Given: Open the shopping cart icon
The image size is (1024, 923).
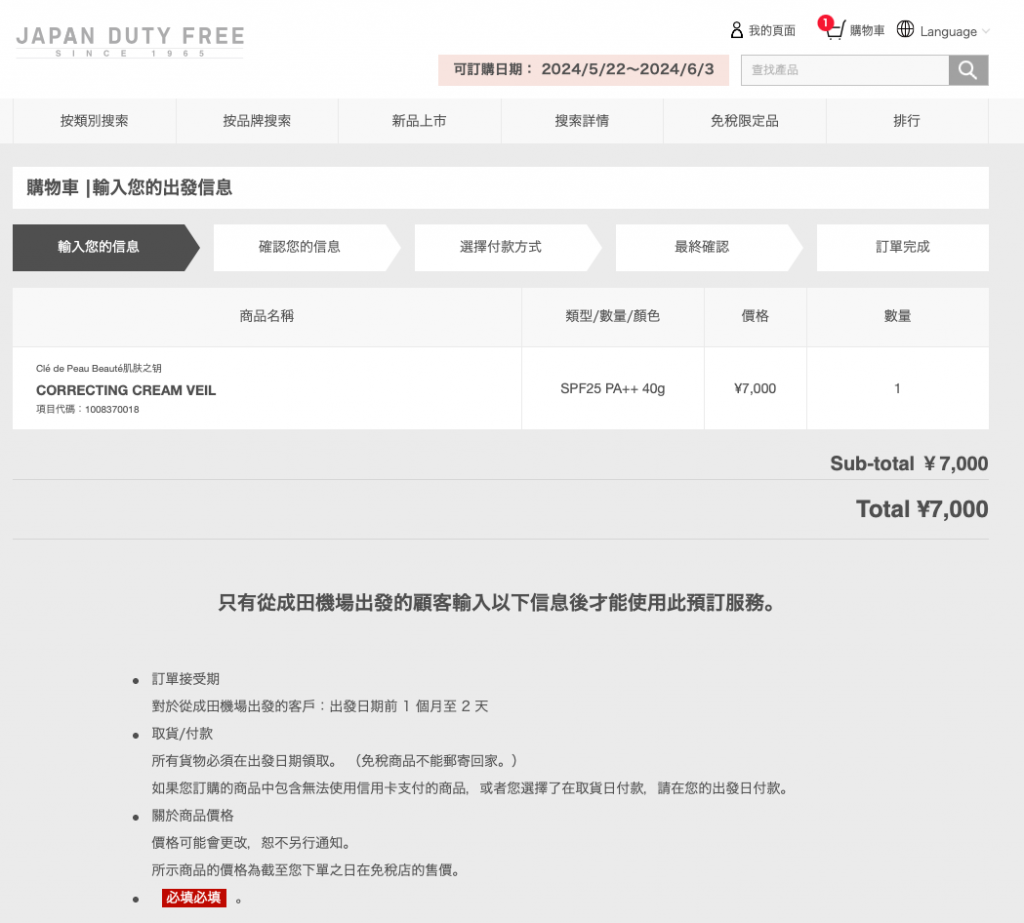Looking at the screenshot, I should [835, 31].
